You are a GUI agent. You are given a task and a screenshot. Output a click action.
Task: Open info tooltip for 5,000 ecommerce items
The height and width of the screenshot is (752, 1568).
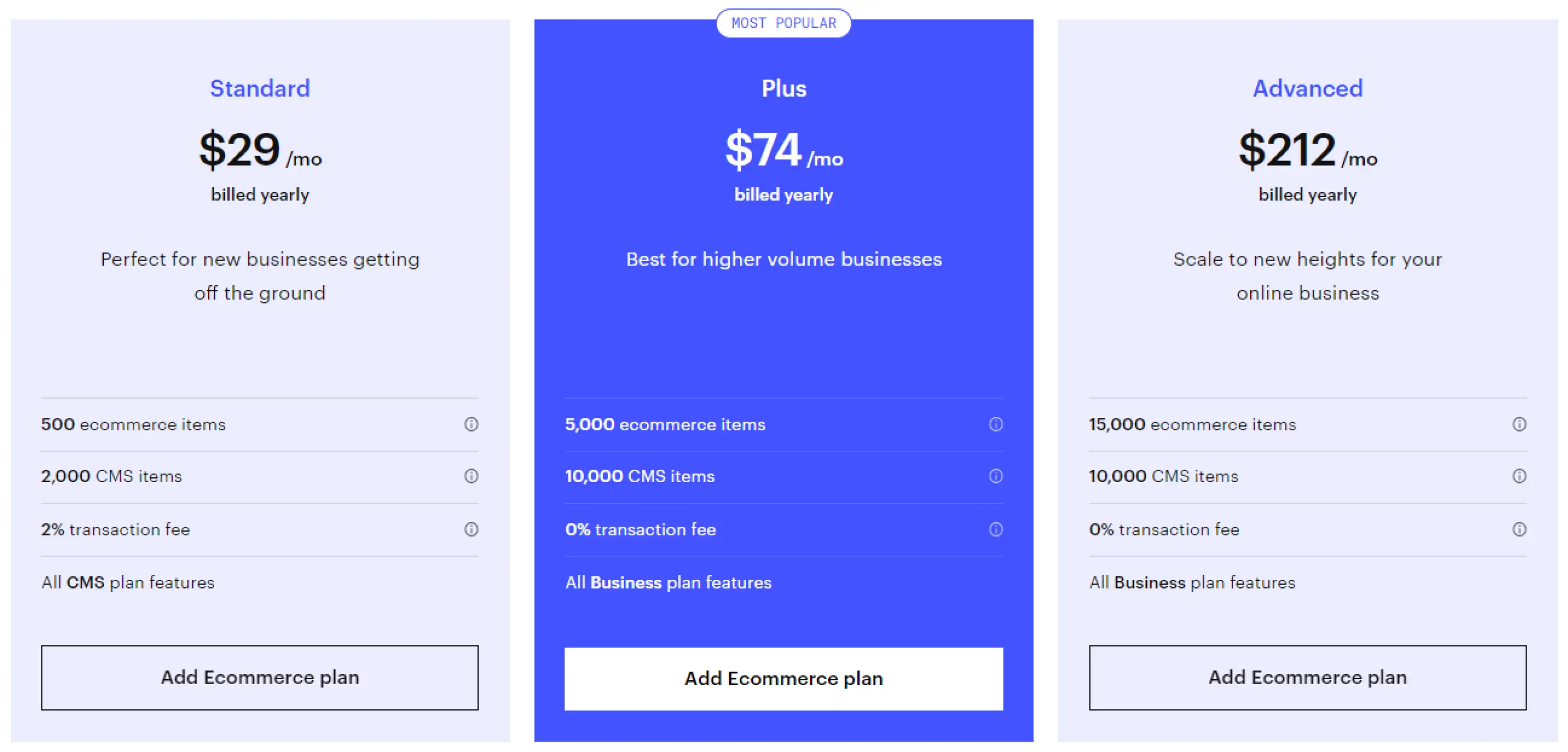[x=995, y=424]
